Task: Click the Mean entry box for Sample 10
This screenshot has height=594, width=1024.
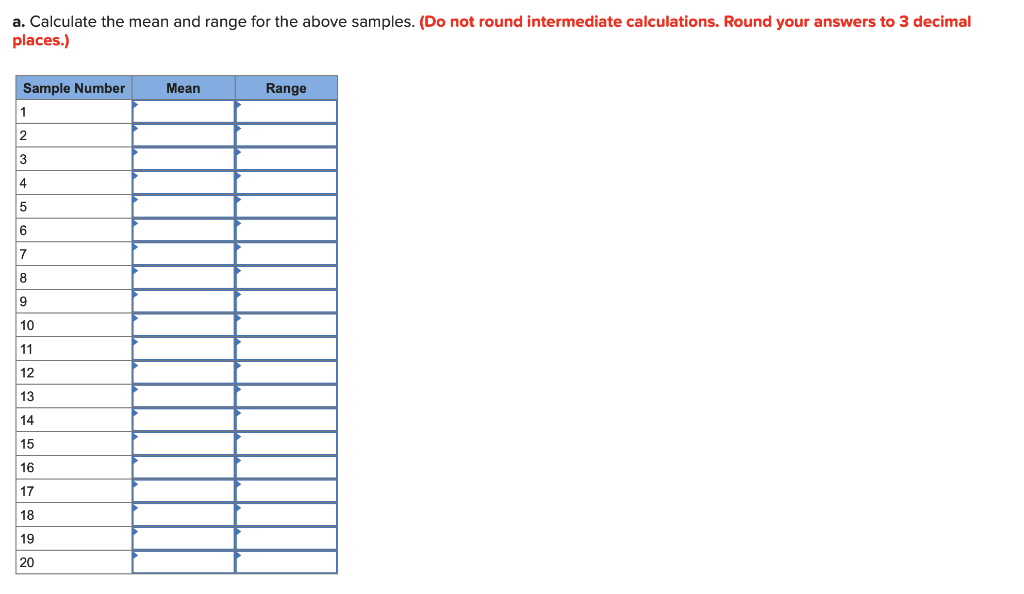Action: (183, 325)
